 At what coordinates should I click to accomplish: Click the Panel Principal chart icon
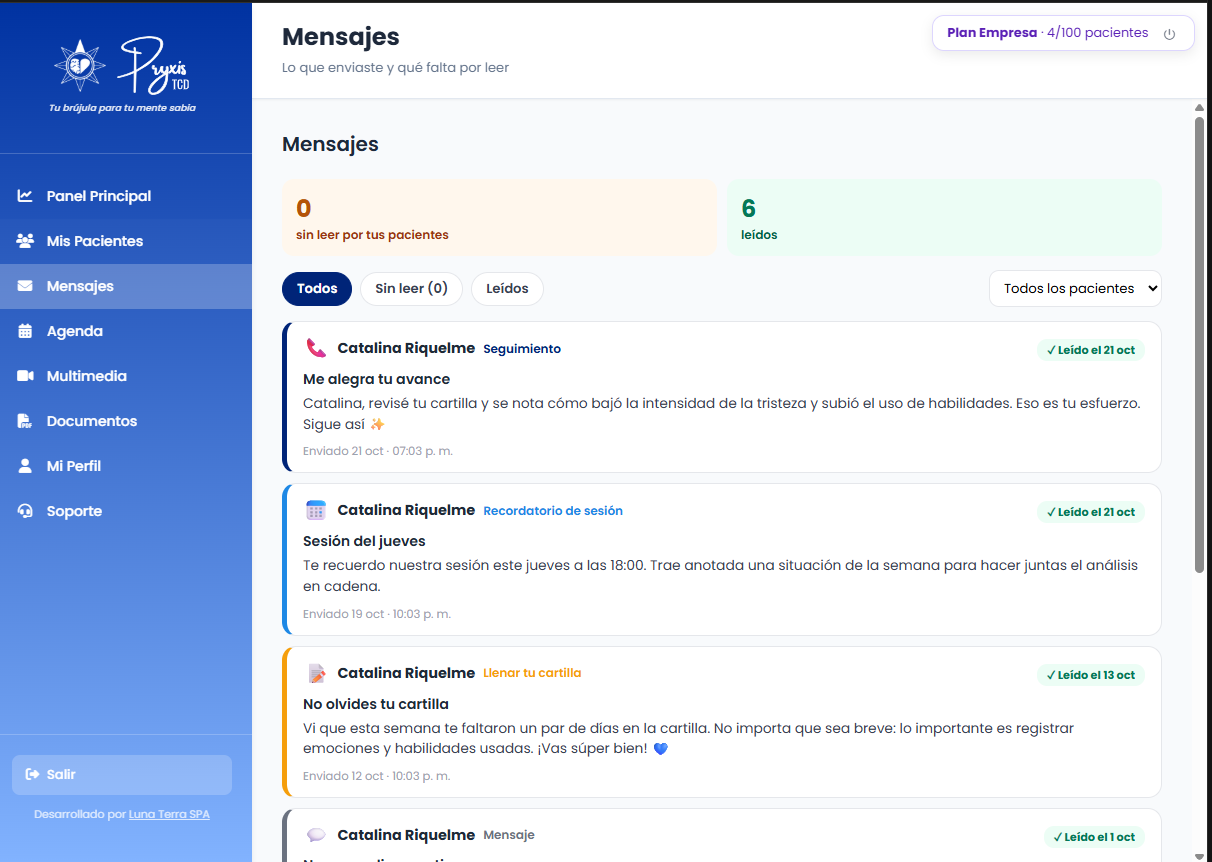[25, 196]
